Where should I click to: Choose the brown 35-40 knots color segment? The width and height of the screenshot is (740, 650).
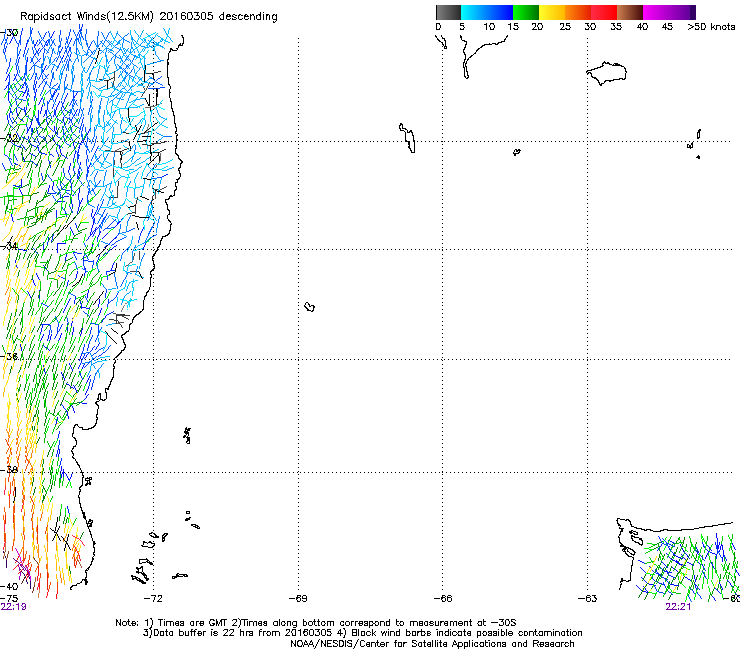tap(630, 12)
